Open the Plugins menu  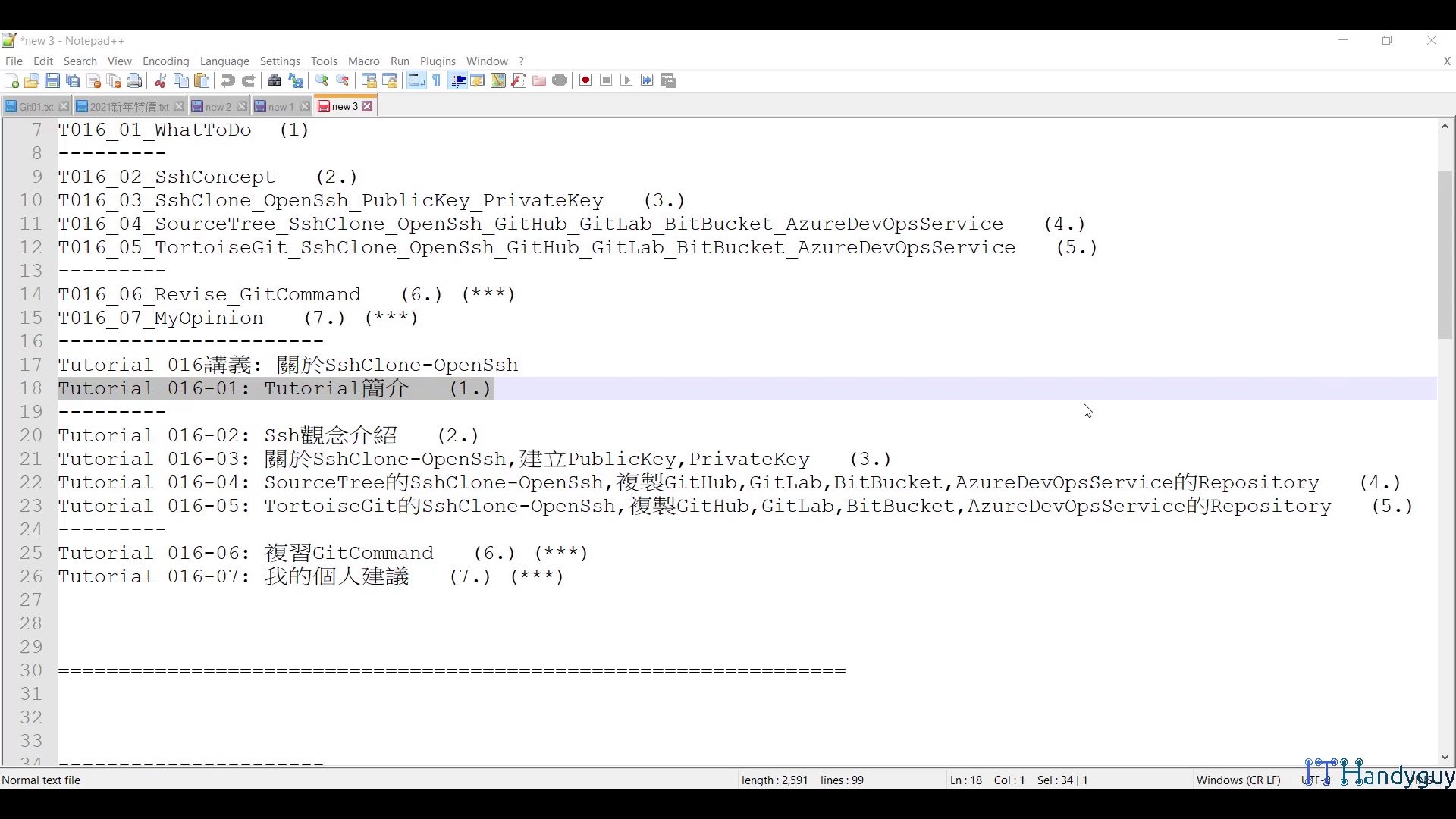(438, 61)
